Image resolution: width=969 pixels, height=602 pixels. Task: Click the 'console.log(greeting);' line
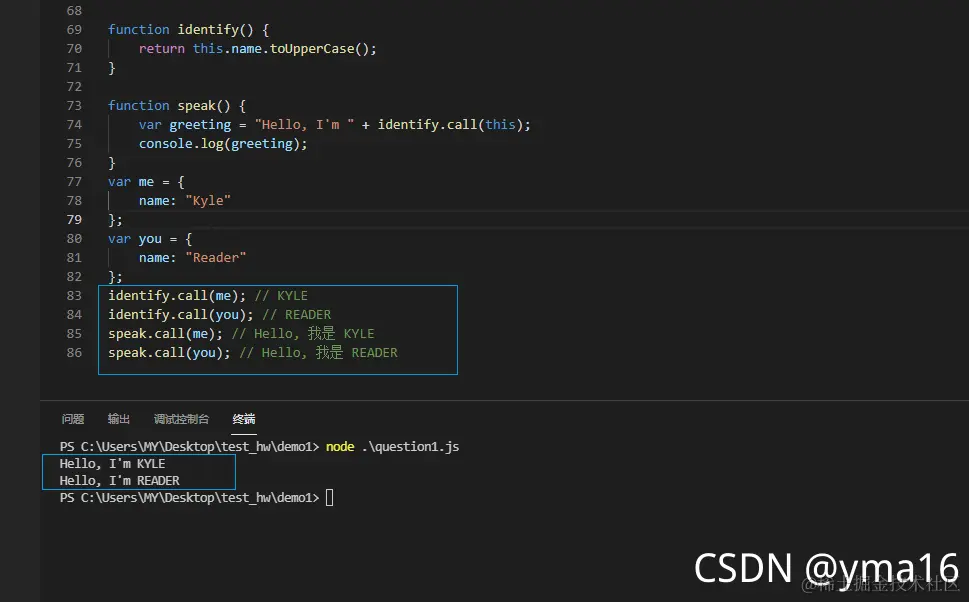(222, 144)
